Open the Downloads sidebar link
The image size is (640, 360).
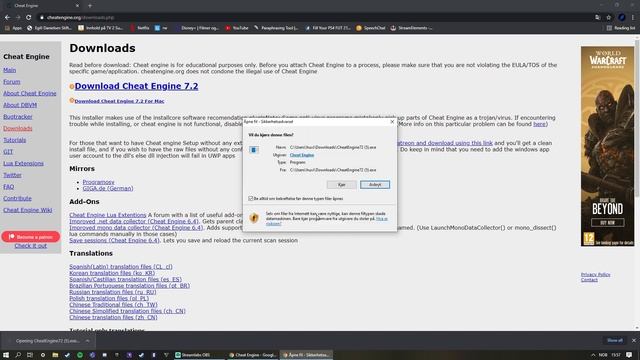click(x=18, y=128)
